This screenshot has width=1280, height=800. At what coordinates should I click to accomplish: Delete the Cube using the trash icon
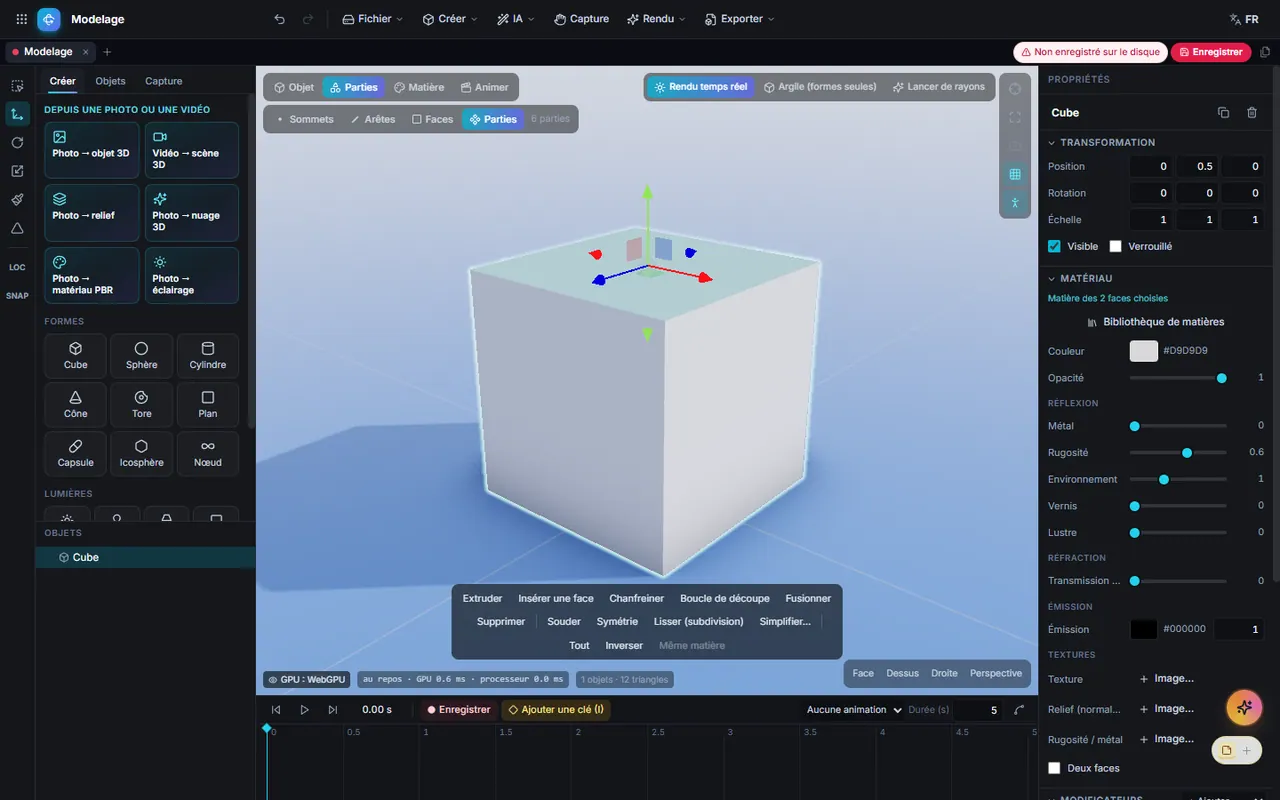1252,113
